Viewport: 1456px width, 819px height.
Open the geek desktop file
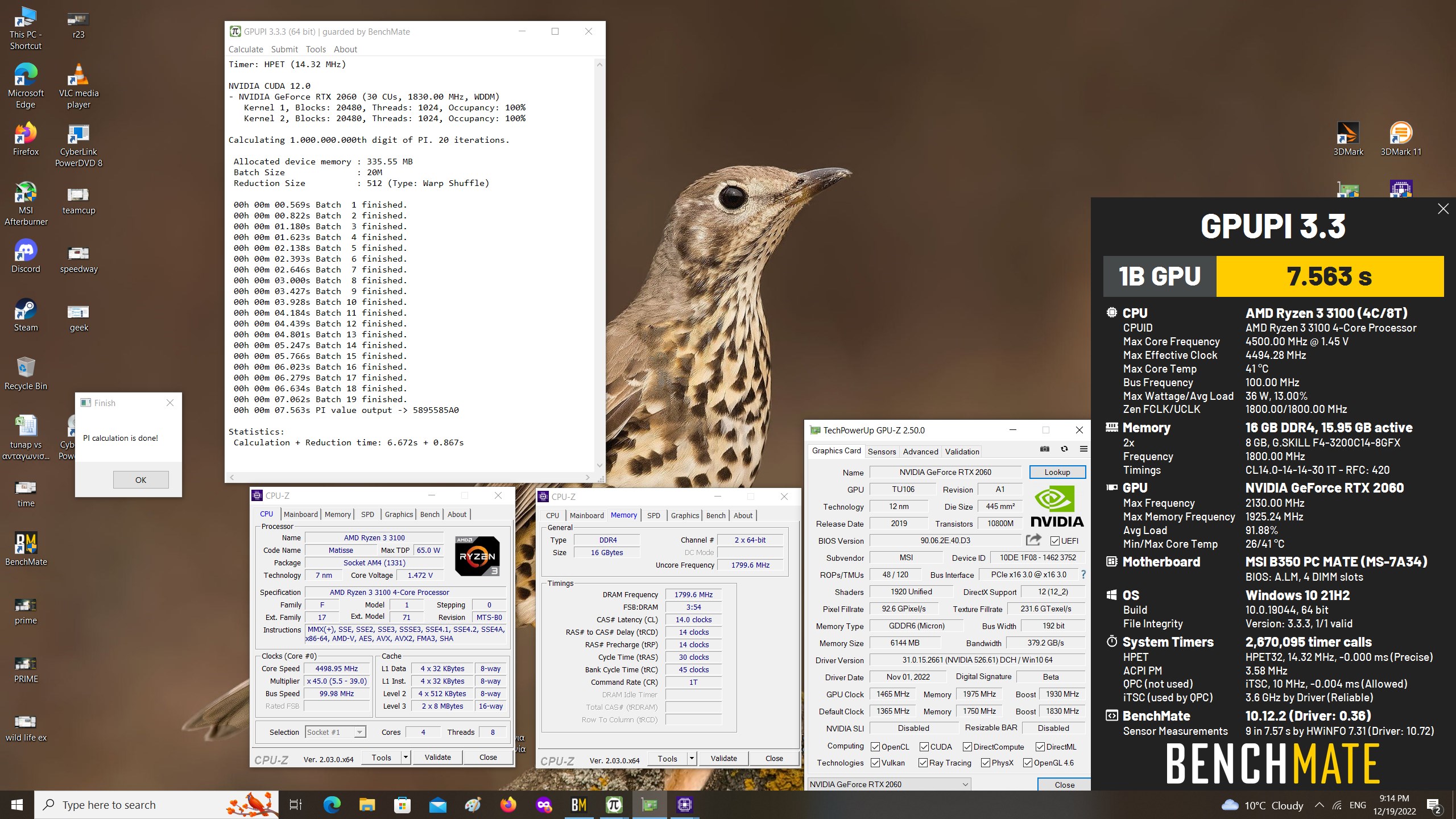(78, 318)
